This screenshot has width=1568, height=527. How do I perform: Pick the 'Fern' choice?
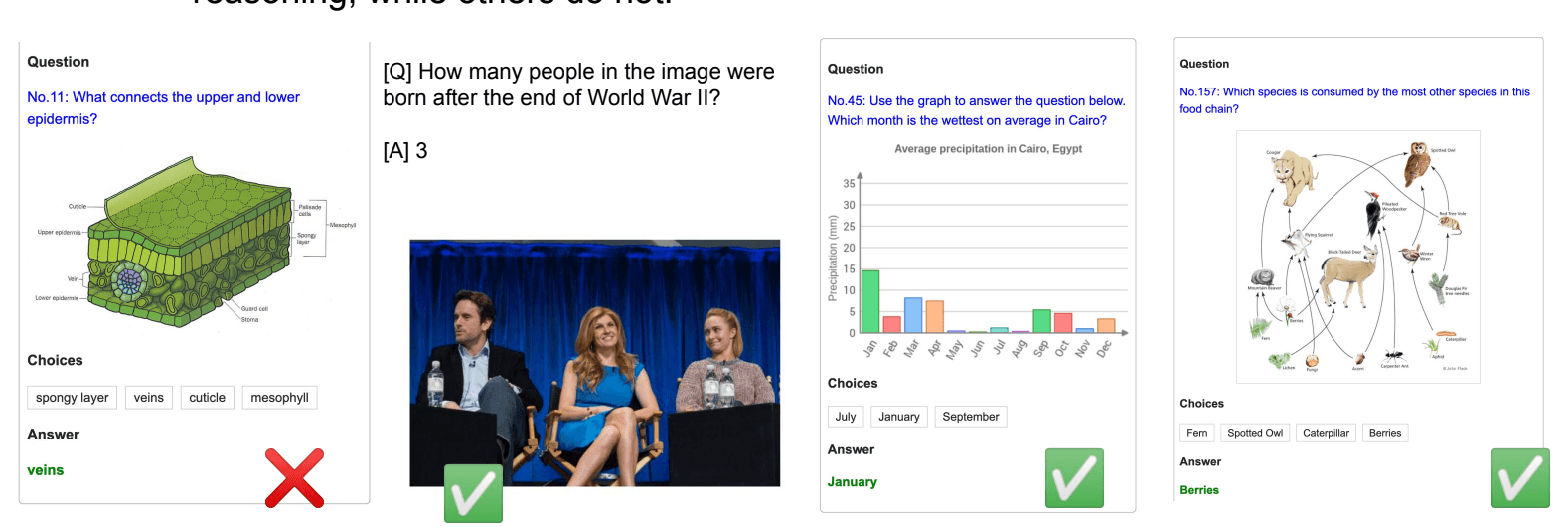point(1197,433)
